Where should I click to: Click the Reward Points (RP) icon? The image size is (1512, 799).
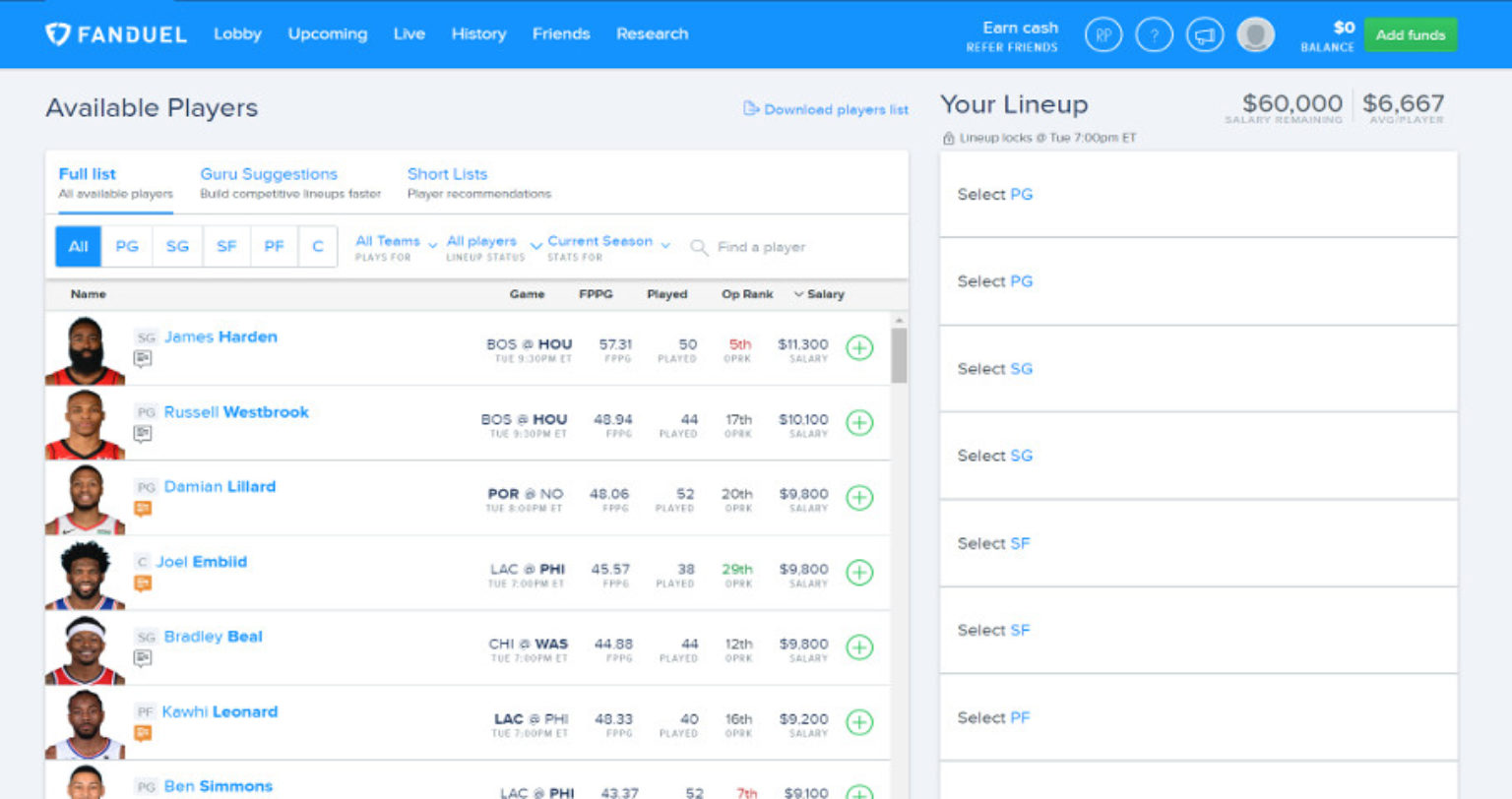pos(1103,34)
